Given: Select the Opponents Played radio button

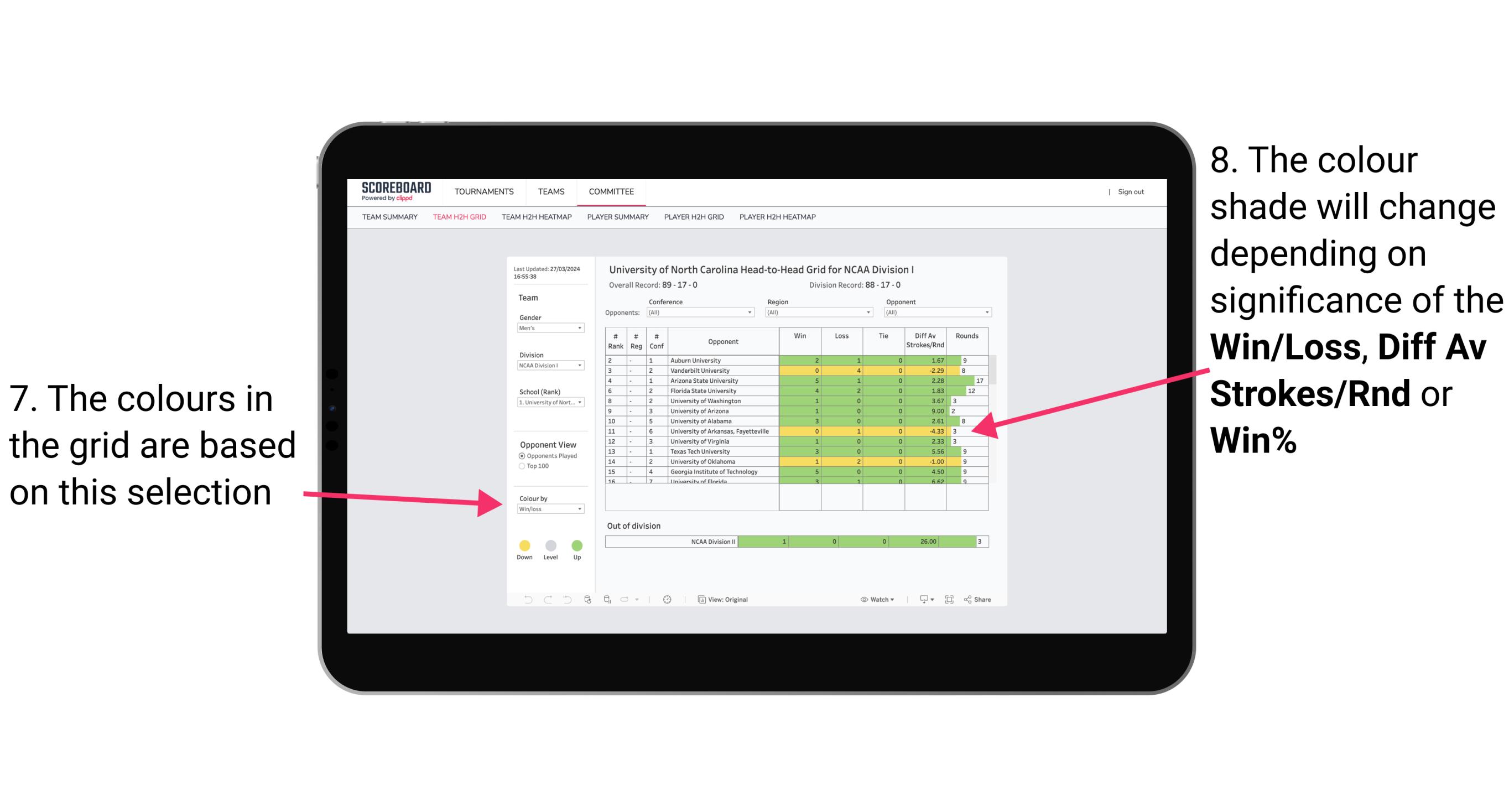Looking at the screenshot, I should click(x=521, y=456).
